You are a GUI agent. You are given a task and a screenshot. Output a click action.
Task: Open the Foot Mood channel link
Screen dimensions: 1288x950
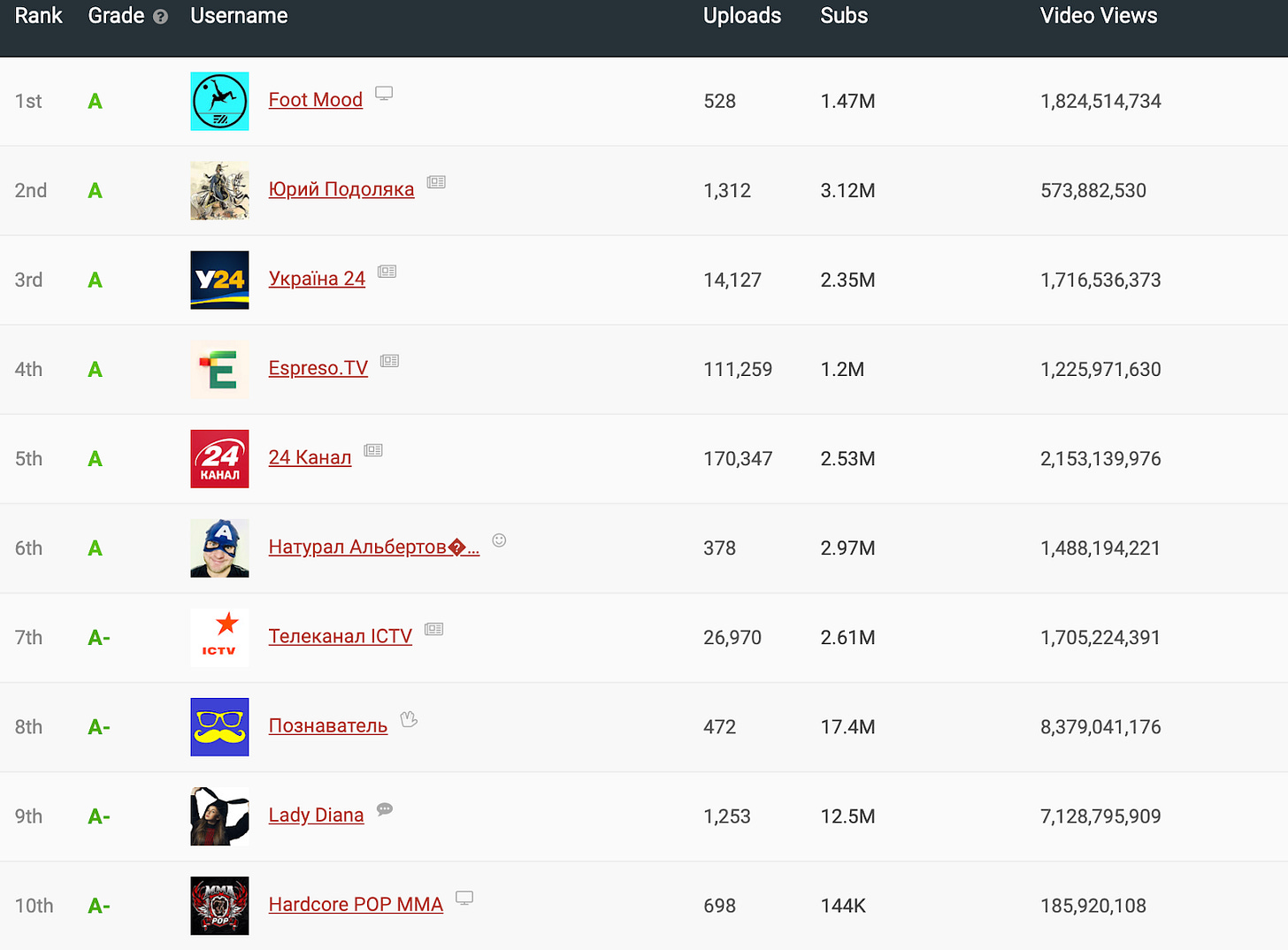(316, 100)
